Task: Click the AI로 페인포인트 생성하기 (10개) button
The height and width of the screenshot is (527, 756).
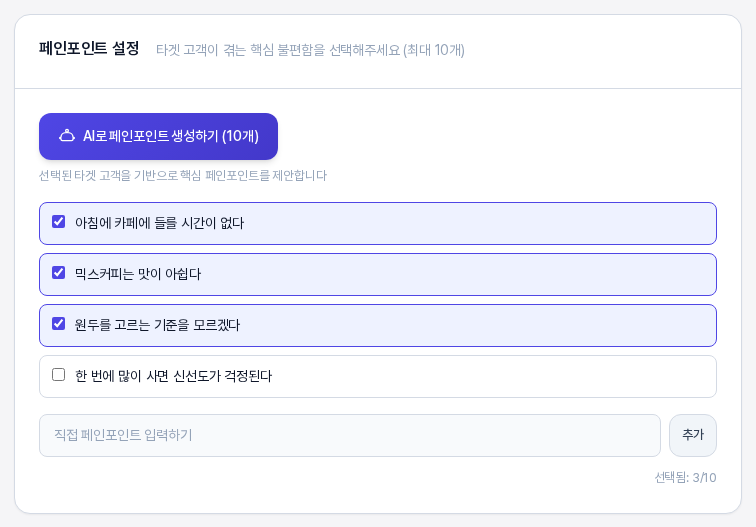Action: [x=158, y=136]
